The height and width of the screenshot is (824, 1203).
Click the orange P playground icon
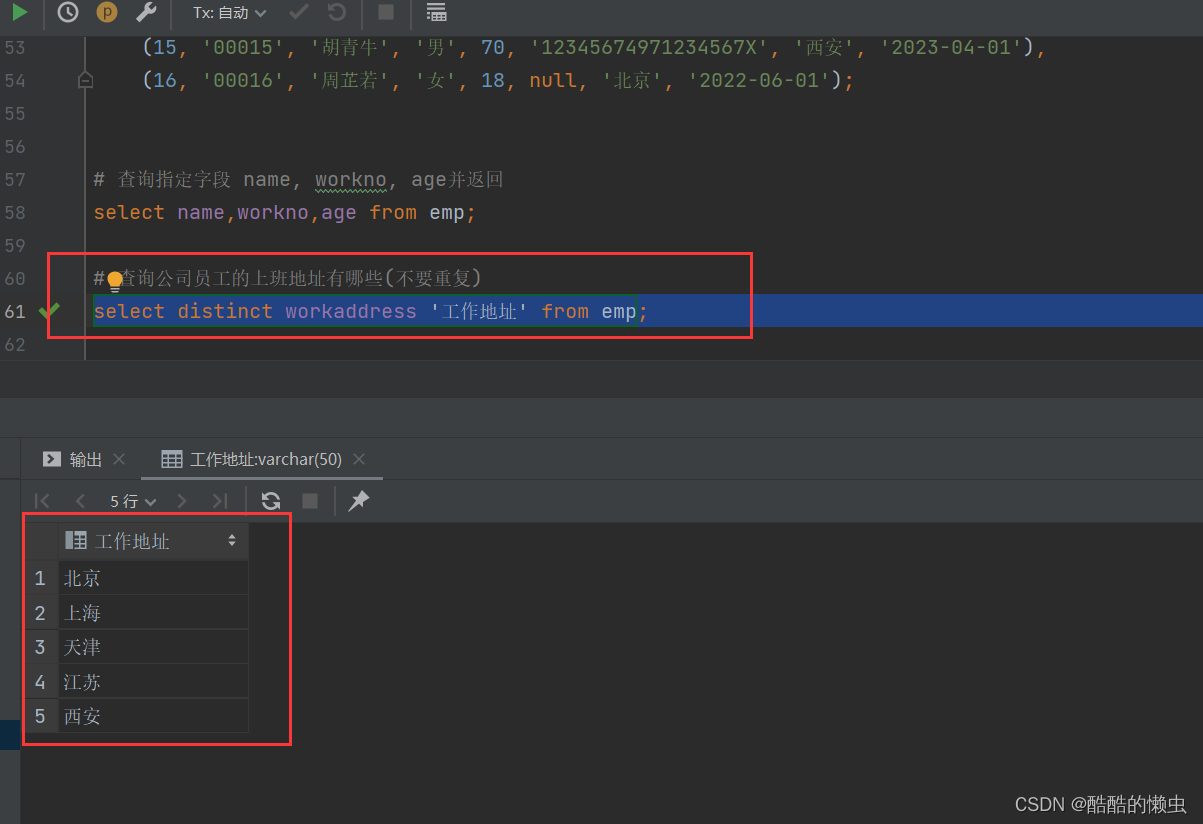point(106,12)
